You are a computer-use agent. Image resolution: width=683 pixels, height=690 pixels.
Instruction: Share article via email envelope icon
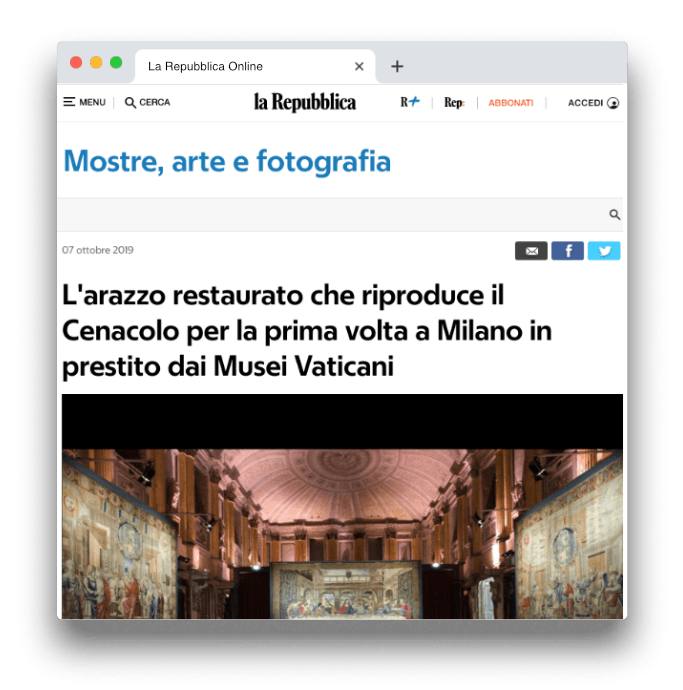tap(531, 250)
